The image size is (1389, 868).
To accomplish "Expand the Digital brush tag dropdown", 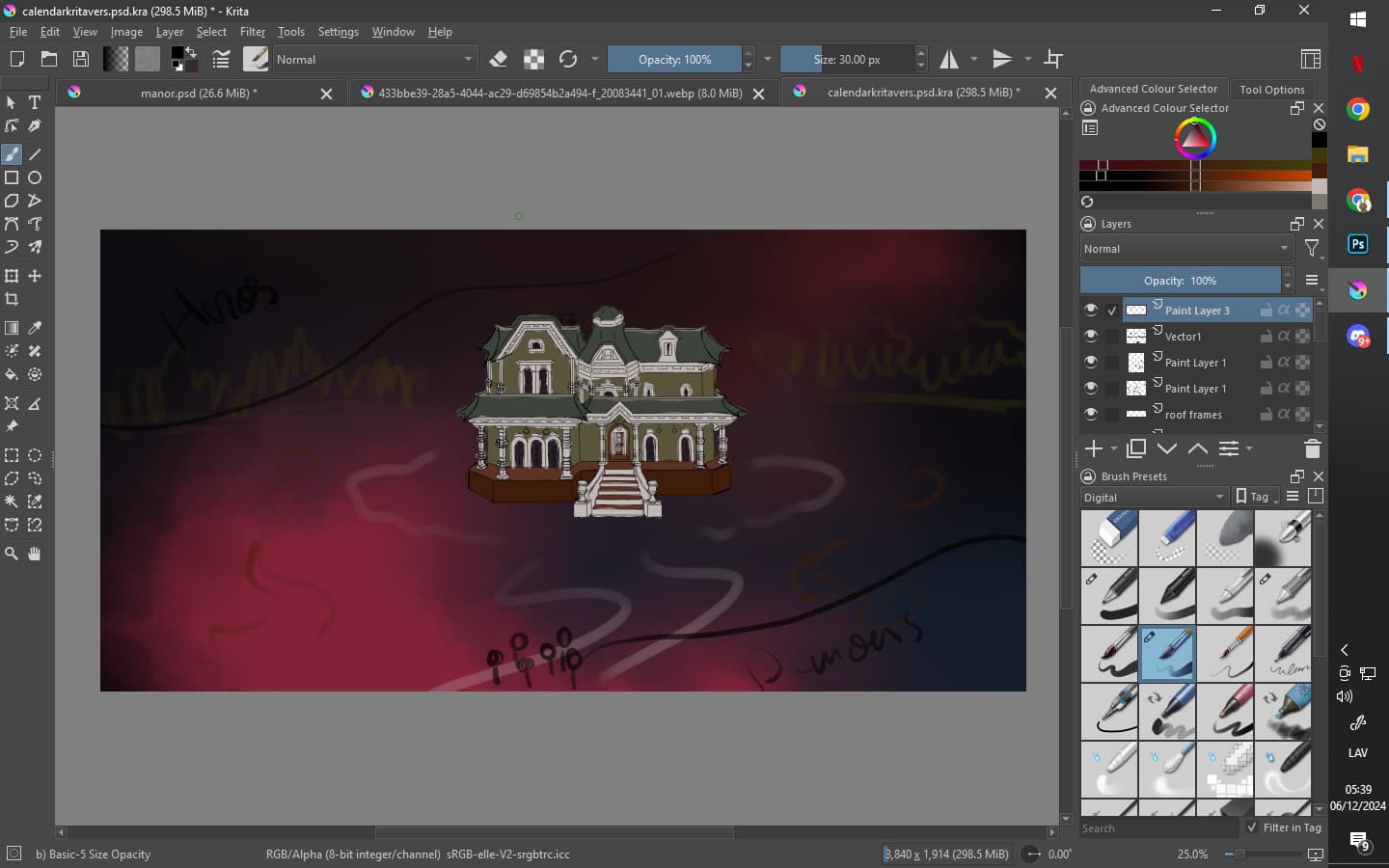I will point(1153,498).
